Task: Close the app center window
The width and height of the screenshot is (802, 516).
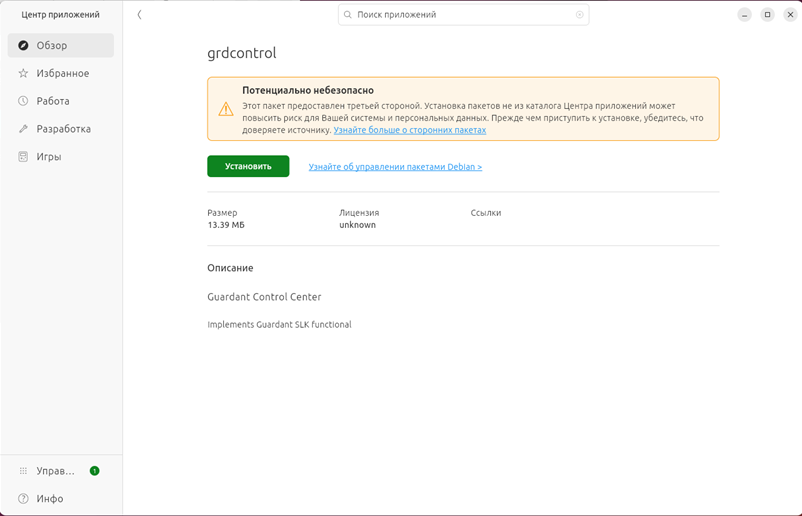Action: (x=790, y=15)
